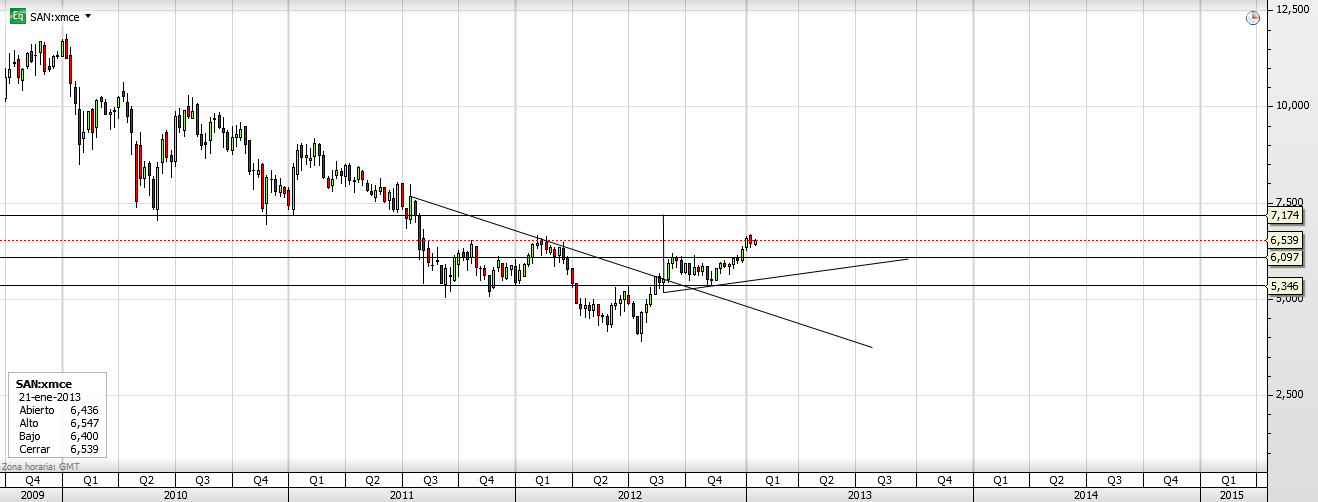
Task: Click the 2013 year label on the time axis
Action: point(859,495)
